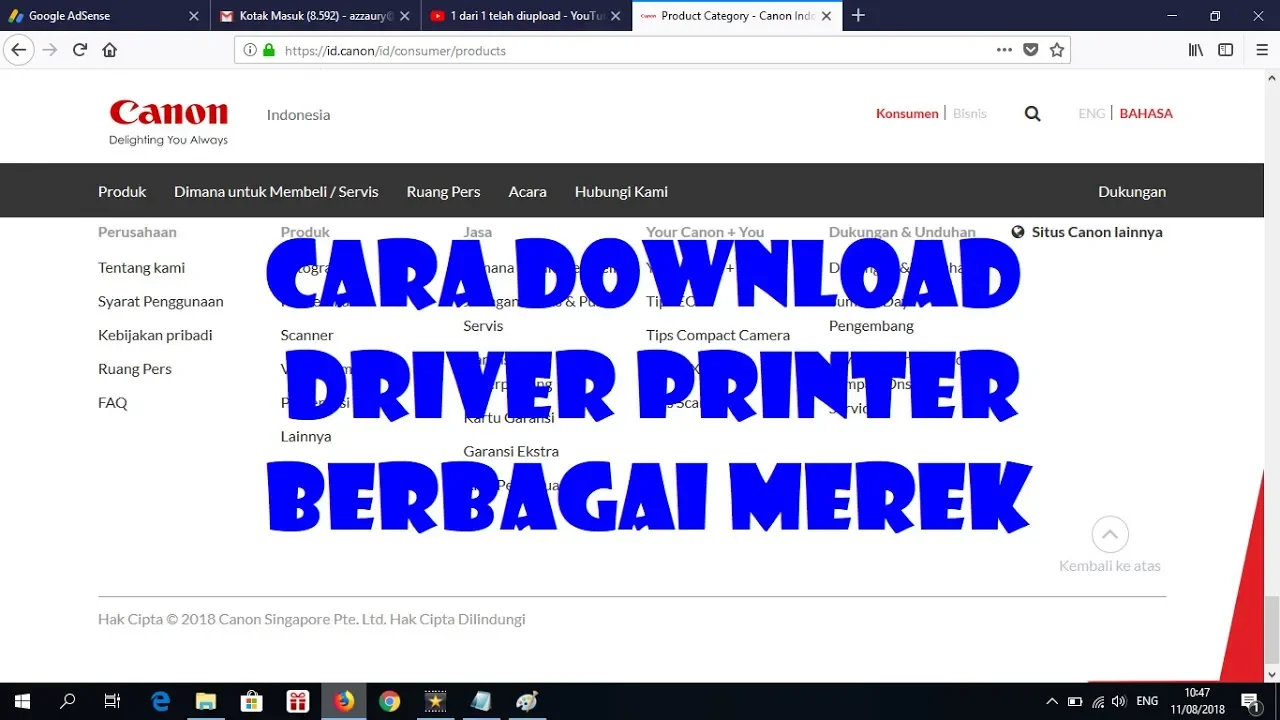Open Dimana untuk Membeli / Servis menu

(x=276, y=191)
